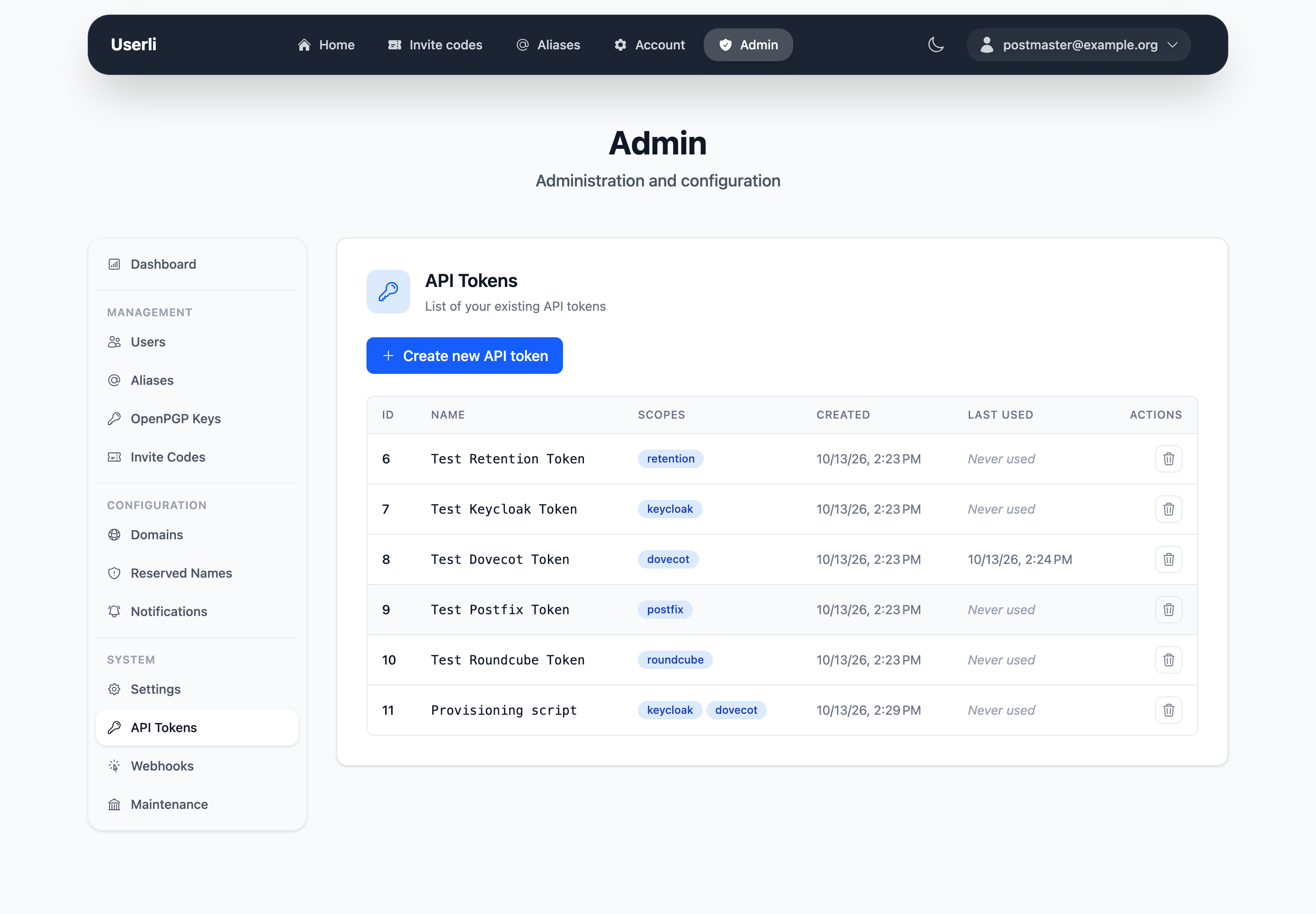This screenshot has width=1316, height=914.
Task: Click the roundcube scope badge
Action: pyautogui.click(x=675, y=660)
